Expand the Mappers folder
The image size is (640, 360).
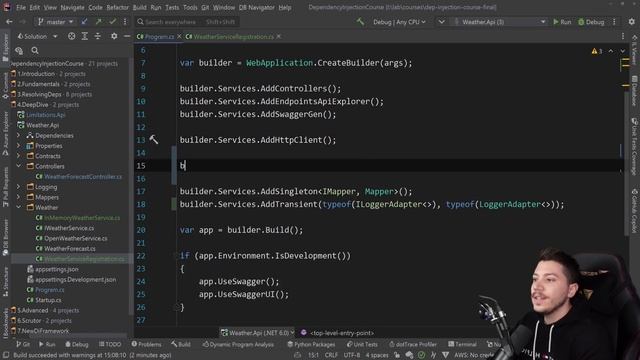[18, 197]
